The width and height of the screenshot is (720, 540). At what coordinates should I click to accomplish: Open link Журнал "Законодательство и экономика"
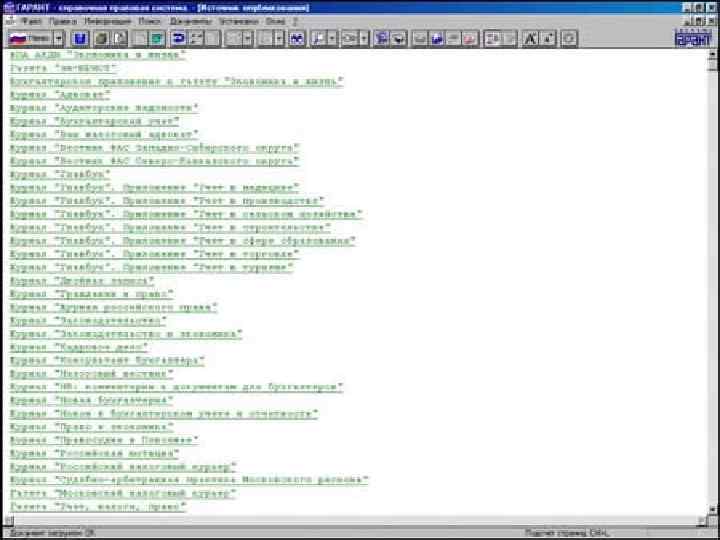[x=126, y=334]
